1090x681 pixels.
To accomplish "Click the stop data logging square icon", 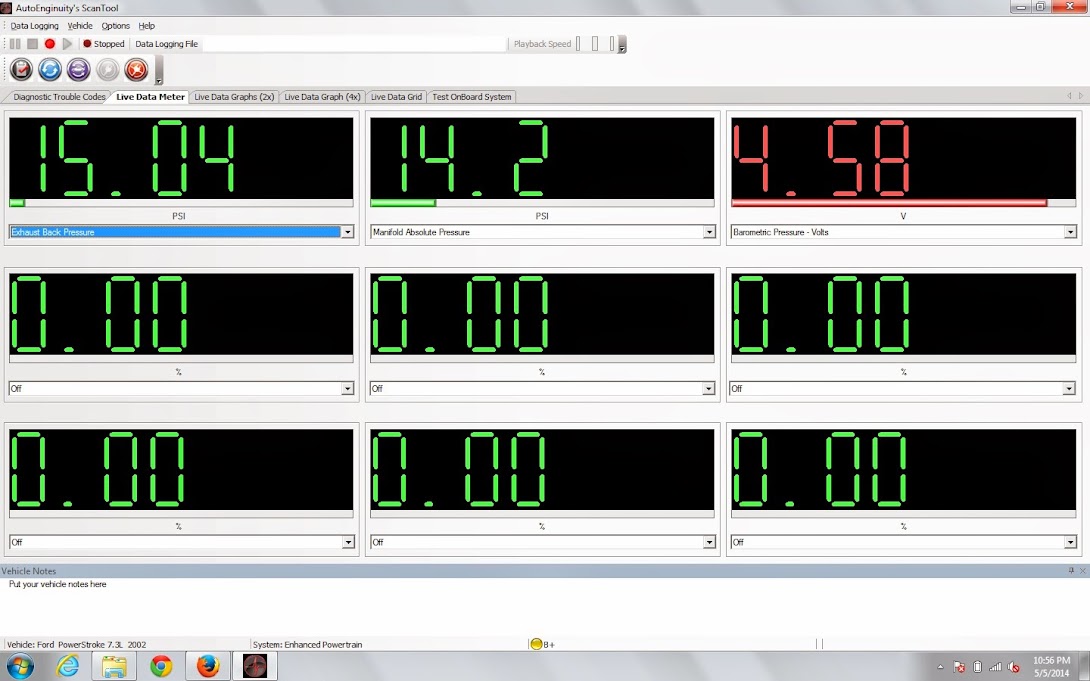I will click(32, 44).
